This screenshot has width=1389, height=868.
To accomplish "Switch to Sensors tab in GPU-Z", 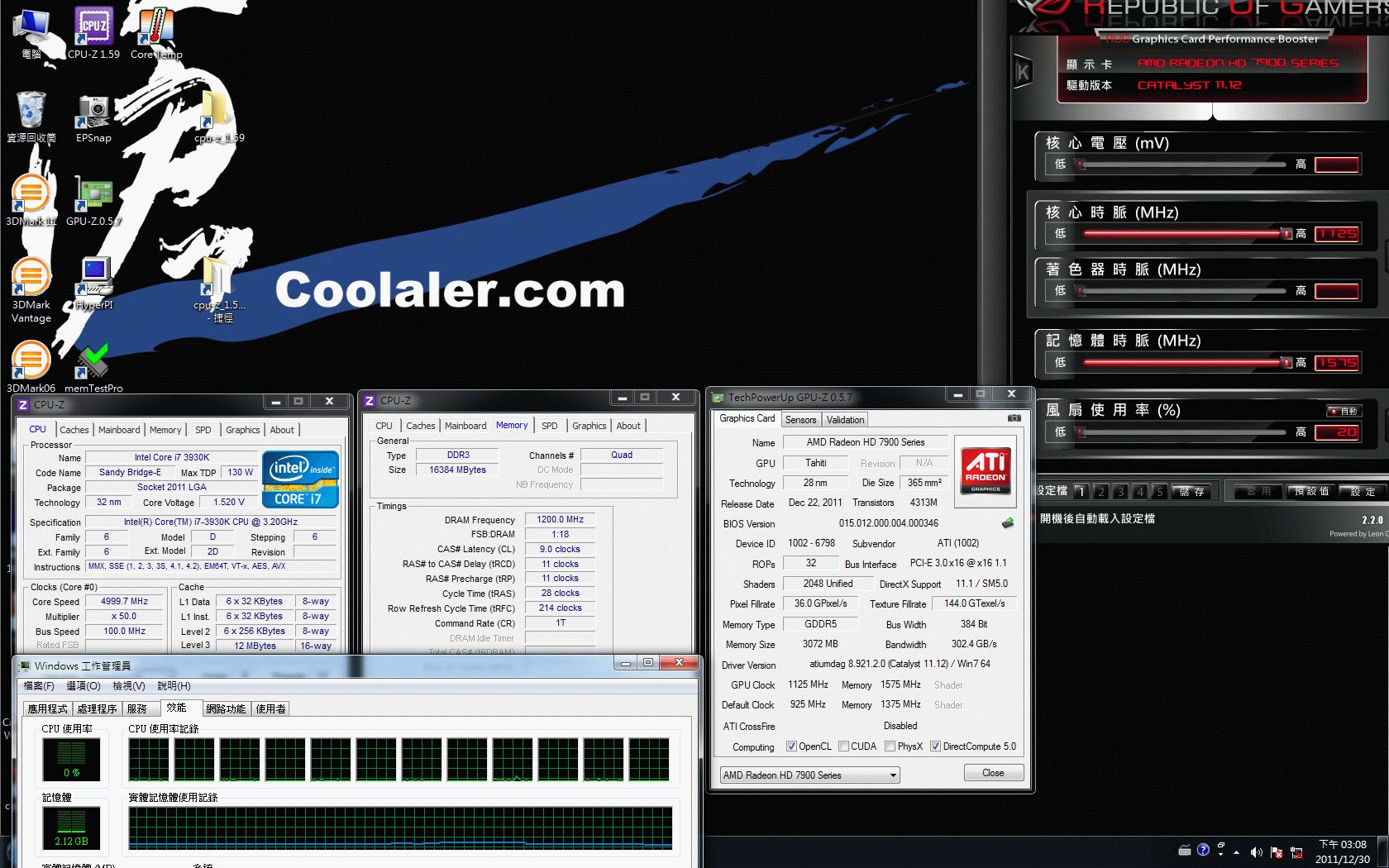I will point(800,420).
